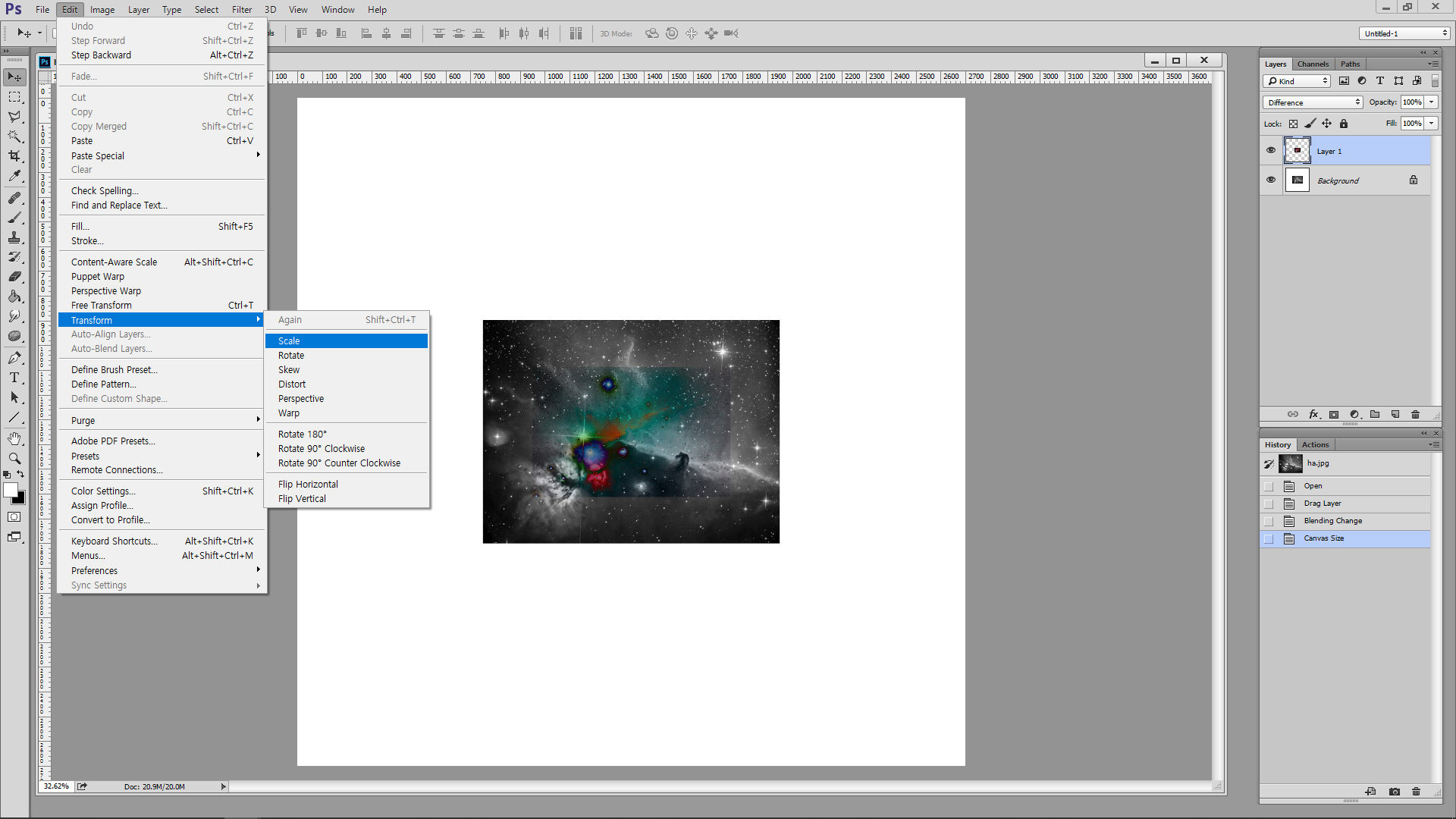Choose Flip Horizontal
The width and height of the screenshot is (1456, 819).
click(347, 485)
